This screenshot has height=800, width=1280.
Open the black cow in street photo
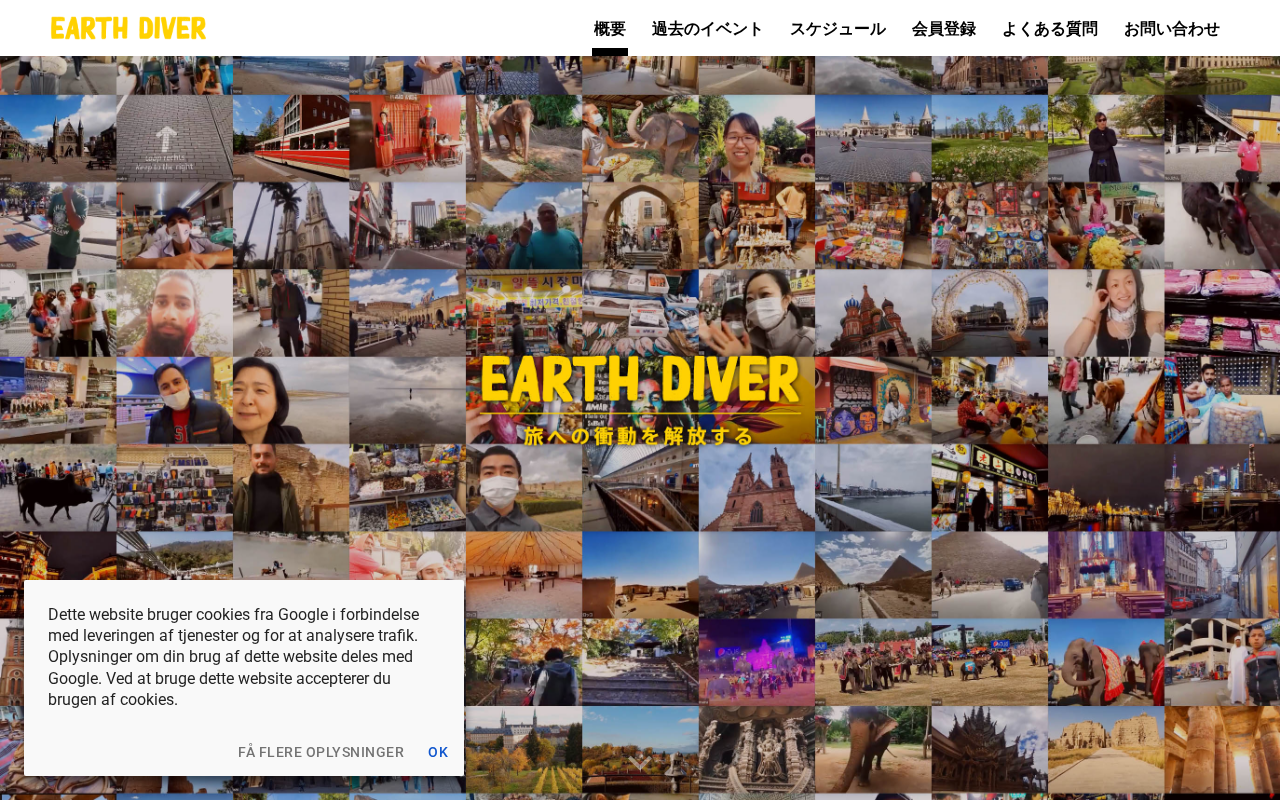click(58, 487)
